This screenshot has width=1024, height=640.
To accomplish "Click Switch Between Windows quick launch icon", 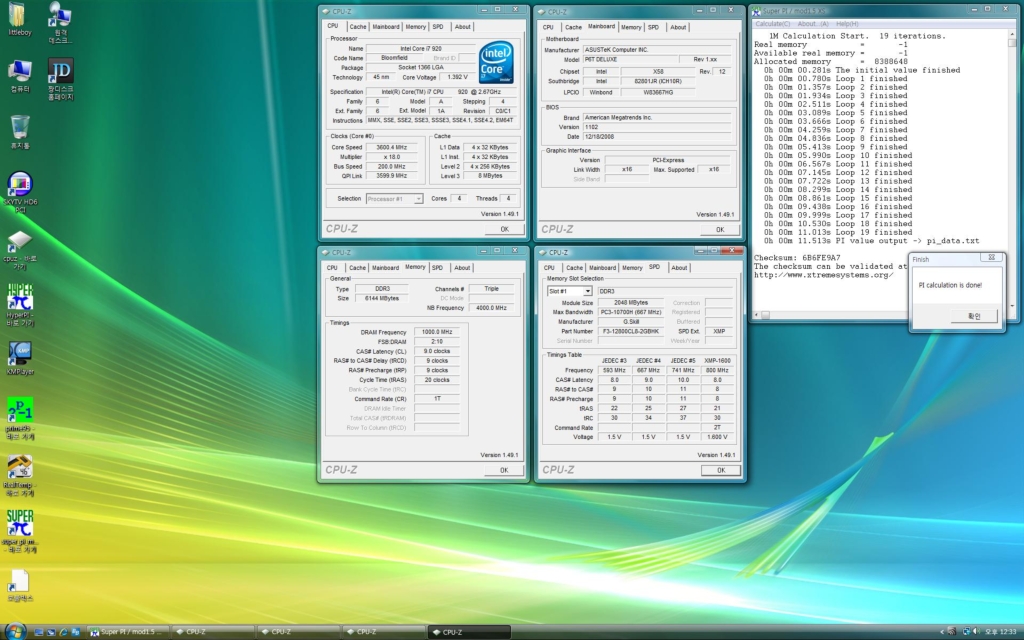I will 51,632.
